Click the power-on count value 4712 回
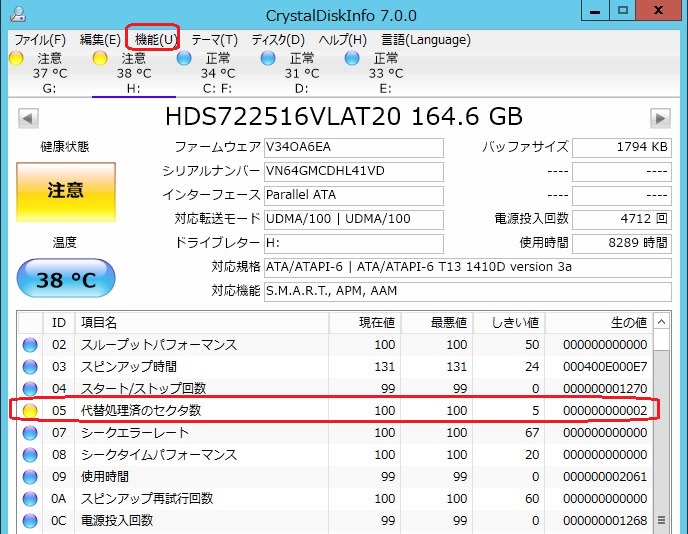Screen dimensions: 688x534 (622, 219)
